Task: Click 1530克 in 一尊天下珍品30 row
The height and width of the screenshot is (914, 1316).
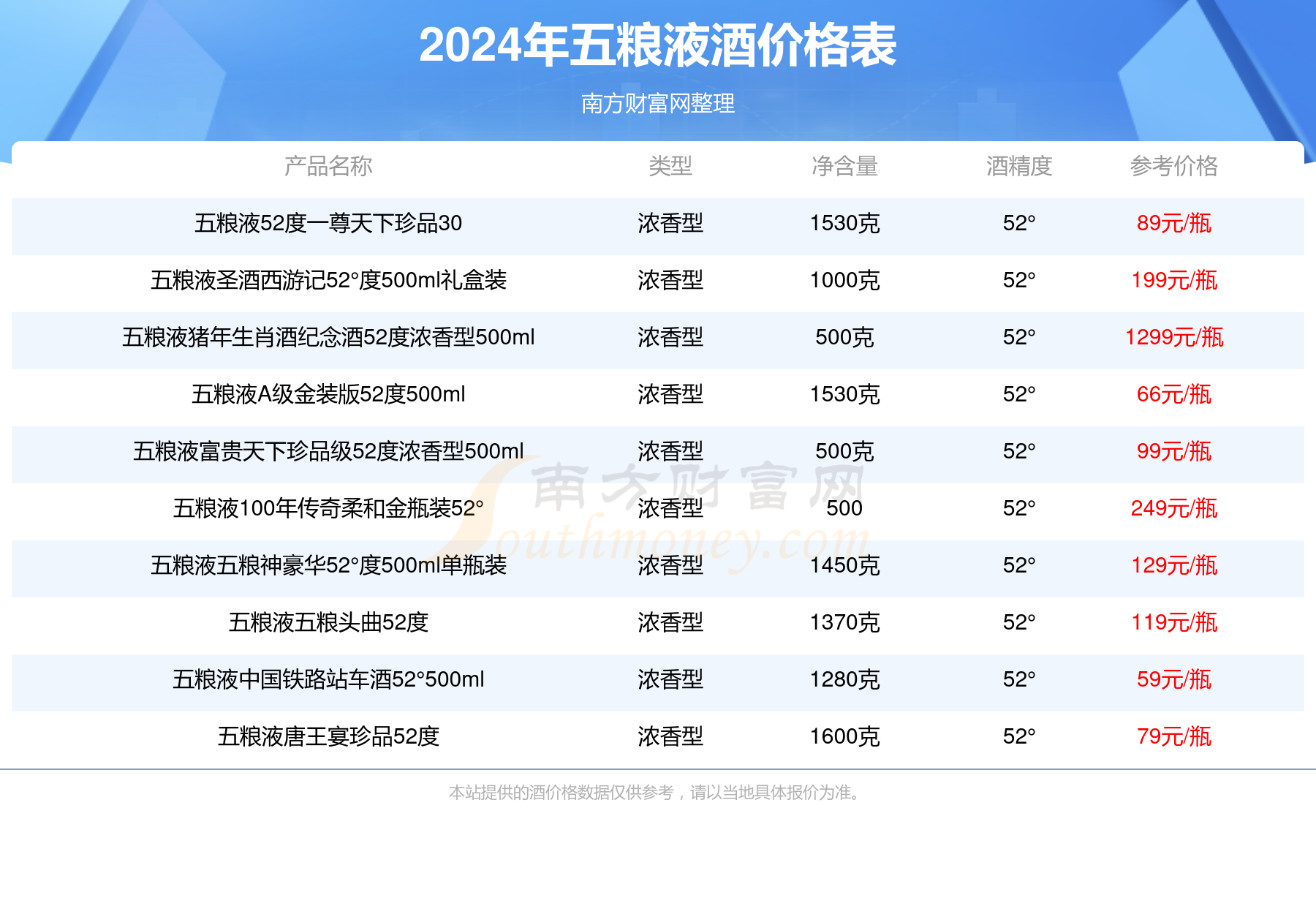Action: (844, 223)
